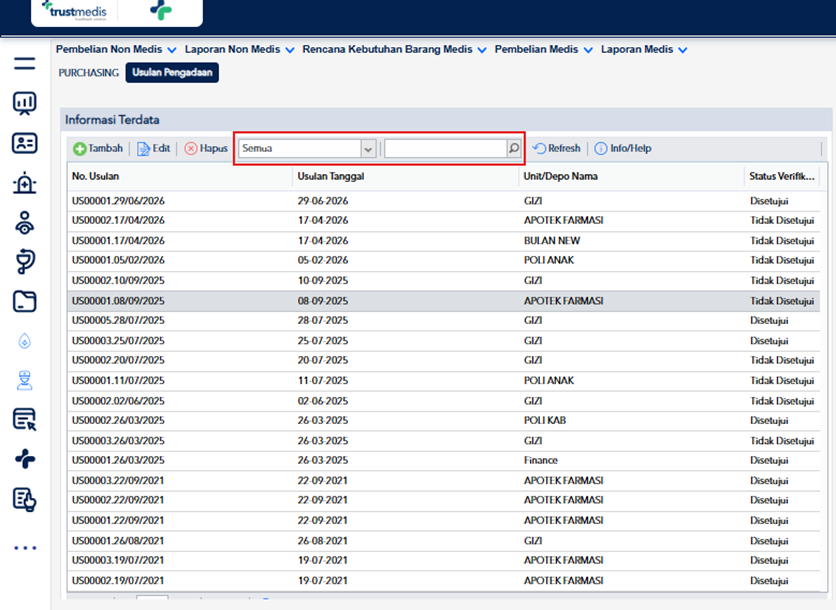
Task: Click the Hapus delete button
Action: point(206,148)
